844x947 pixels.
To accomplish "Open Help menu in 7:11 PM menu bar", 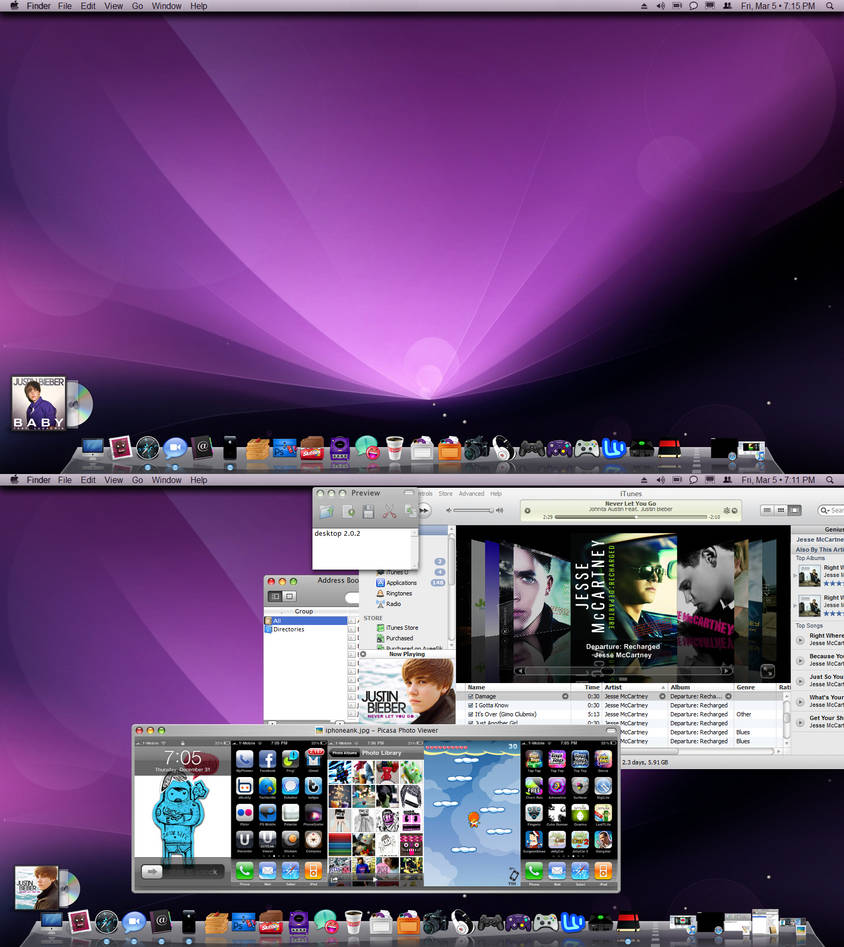I will tap(199, 480).
